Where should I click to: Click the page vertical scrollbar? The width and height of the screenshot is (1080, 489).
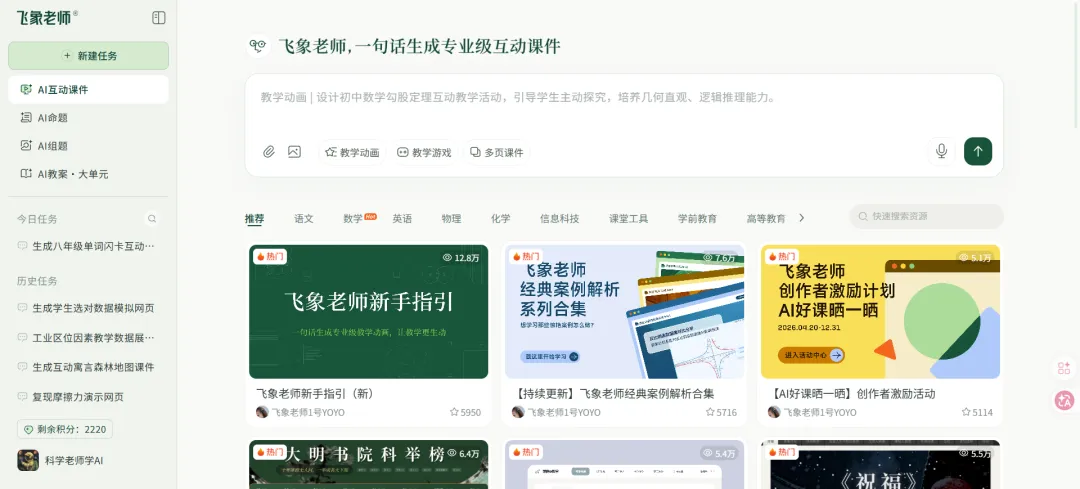click(1077, 65)
